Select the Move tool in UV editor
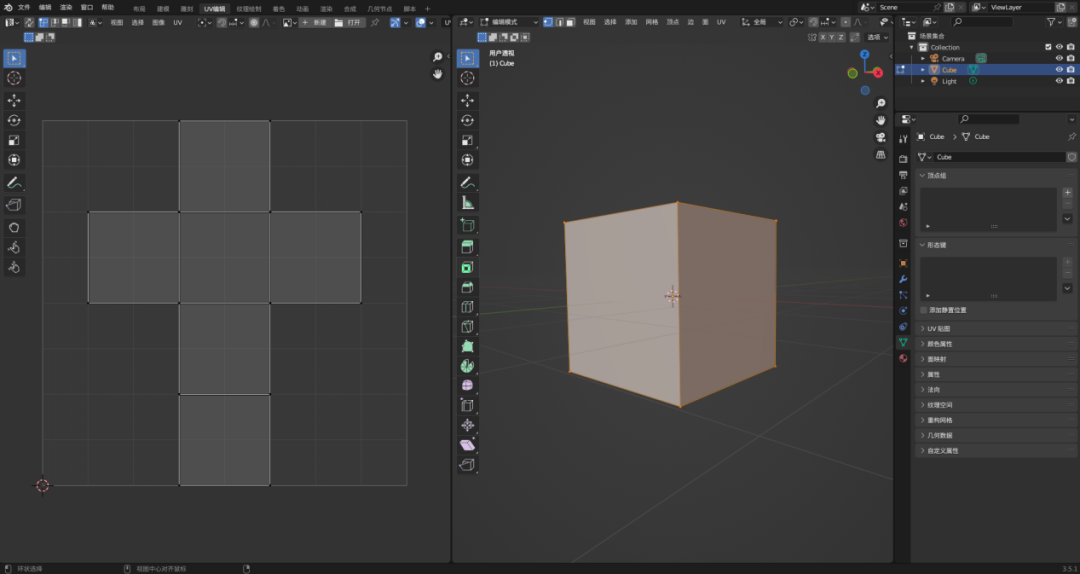1080x574 pixels. tap(14, 101)
